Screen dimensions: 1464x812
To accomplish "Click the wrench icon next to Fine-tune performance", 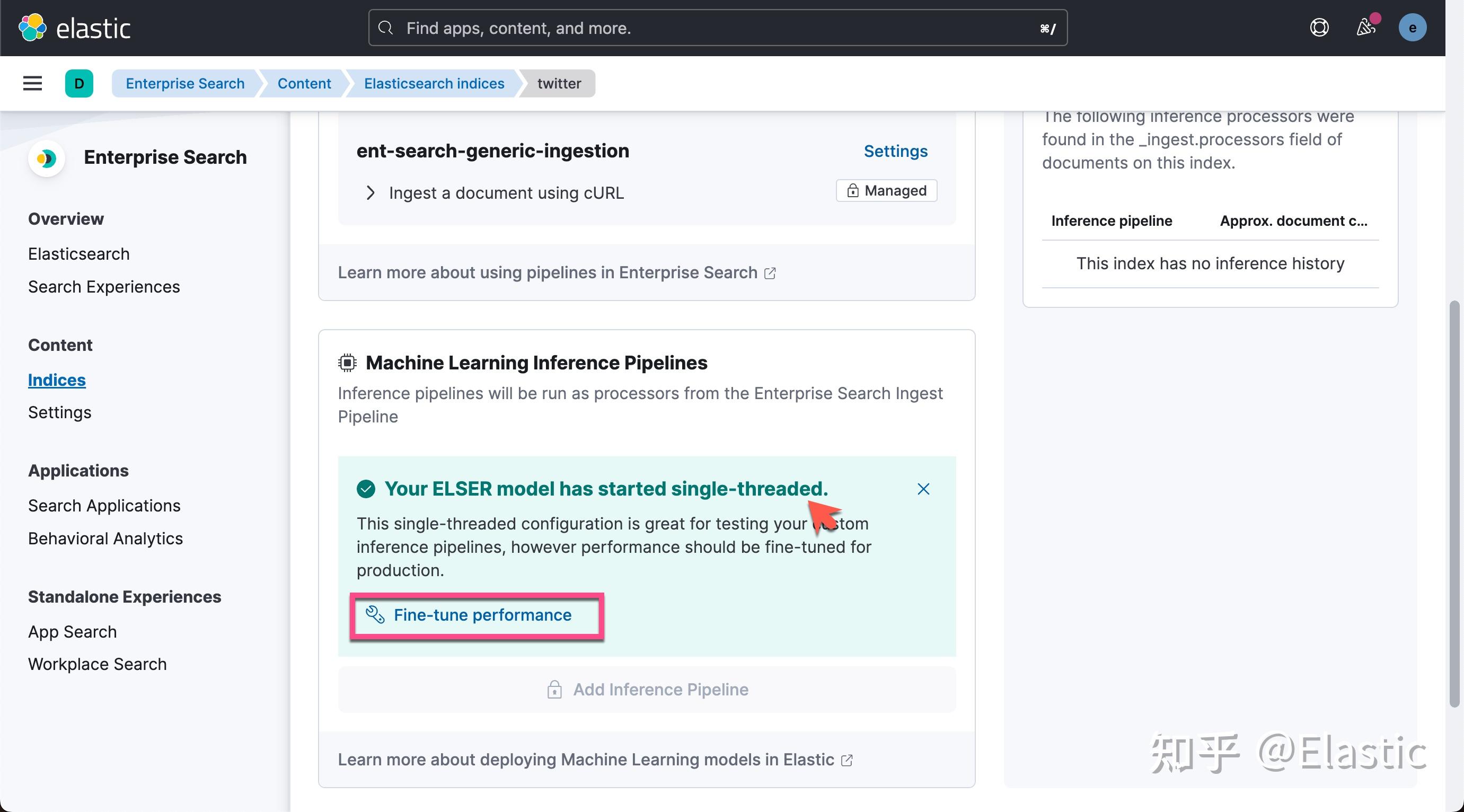I will click(374, 615).
